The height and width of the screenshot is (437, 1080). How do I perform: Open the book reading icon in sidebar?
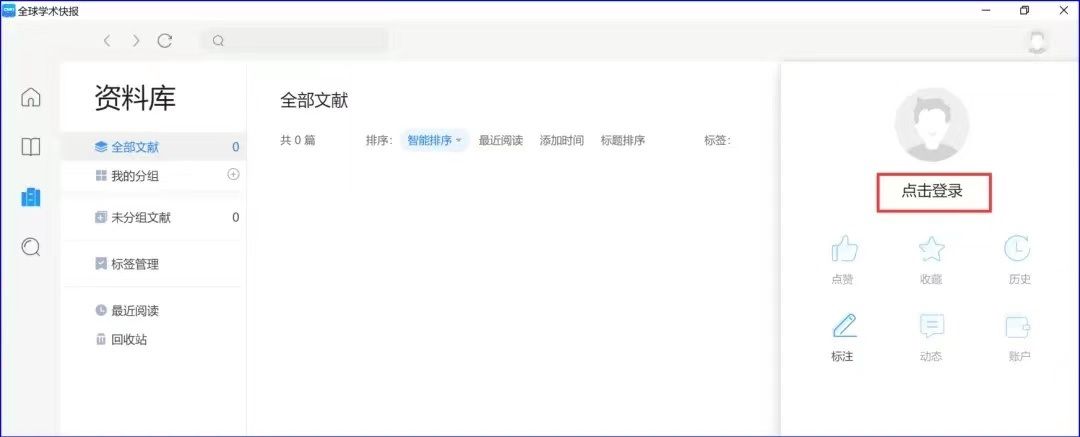coord(31,147)
